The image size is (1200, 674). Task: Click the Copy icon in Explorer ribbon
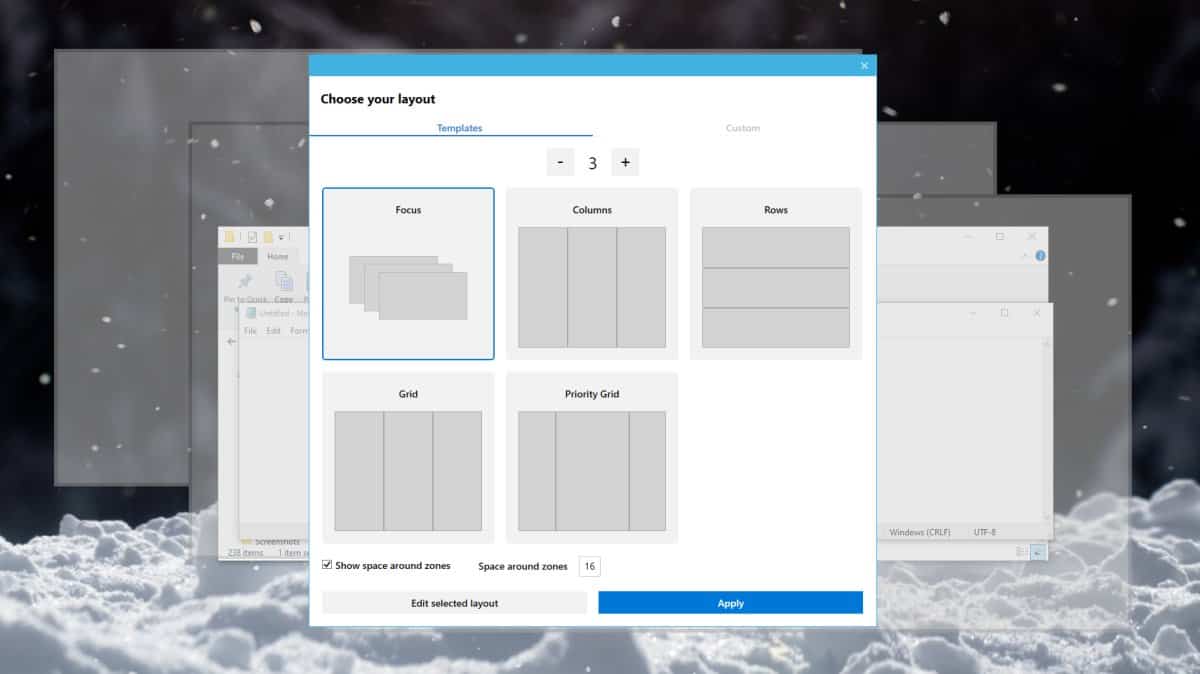[284, 282]
